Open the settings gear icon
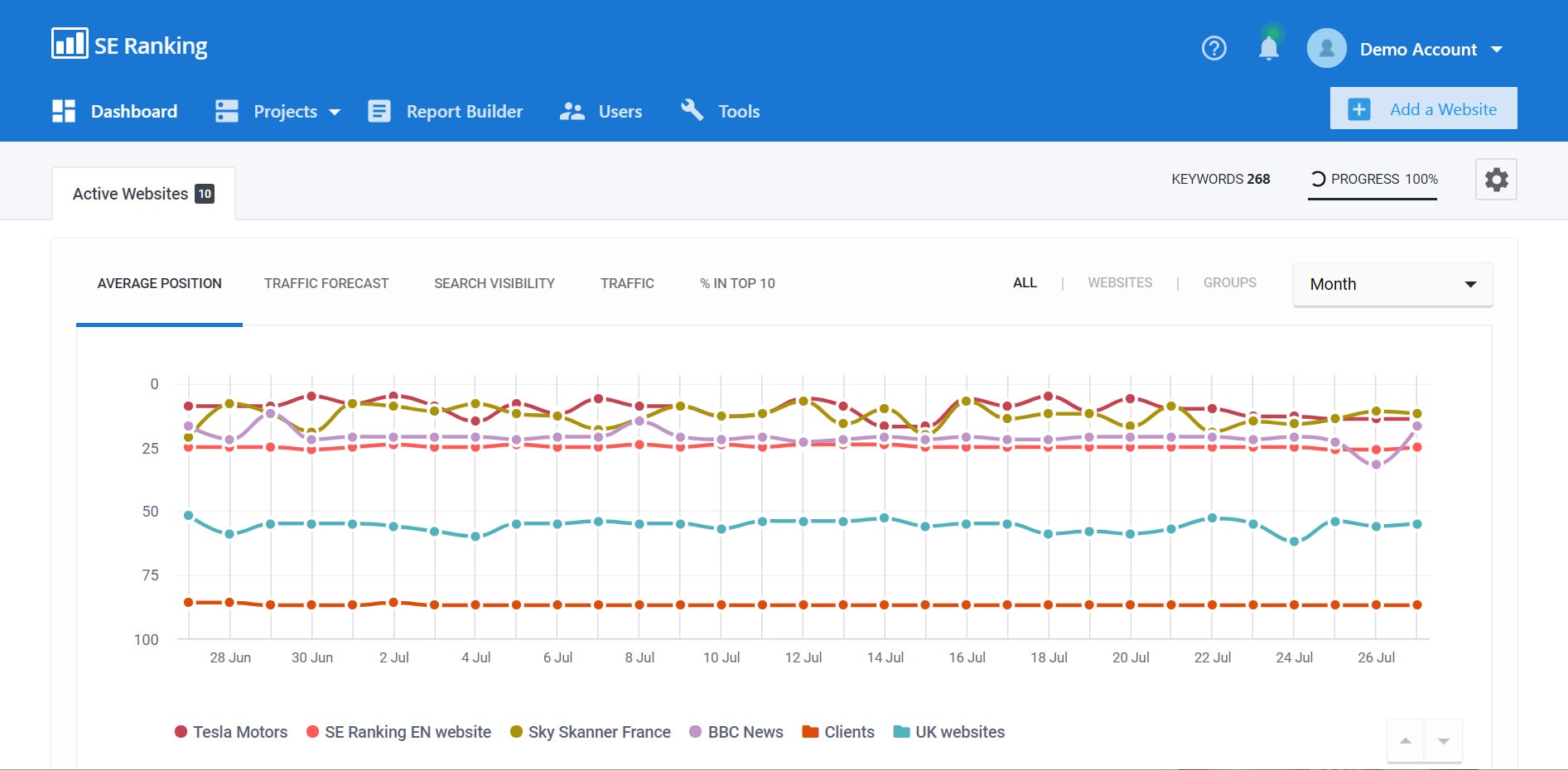The height and width of the screenshot is (770, 1568). [x=1496, y=180]
